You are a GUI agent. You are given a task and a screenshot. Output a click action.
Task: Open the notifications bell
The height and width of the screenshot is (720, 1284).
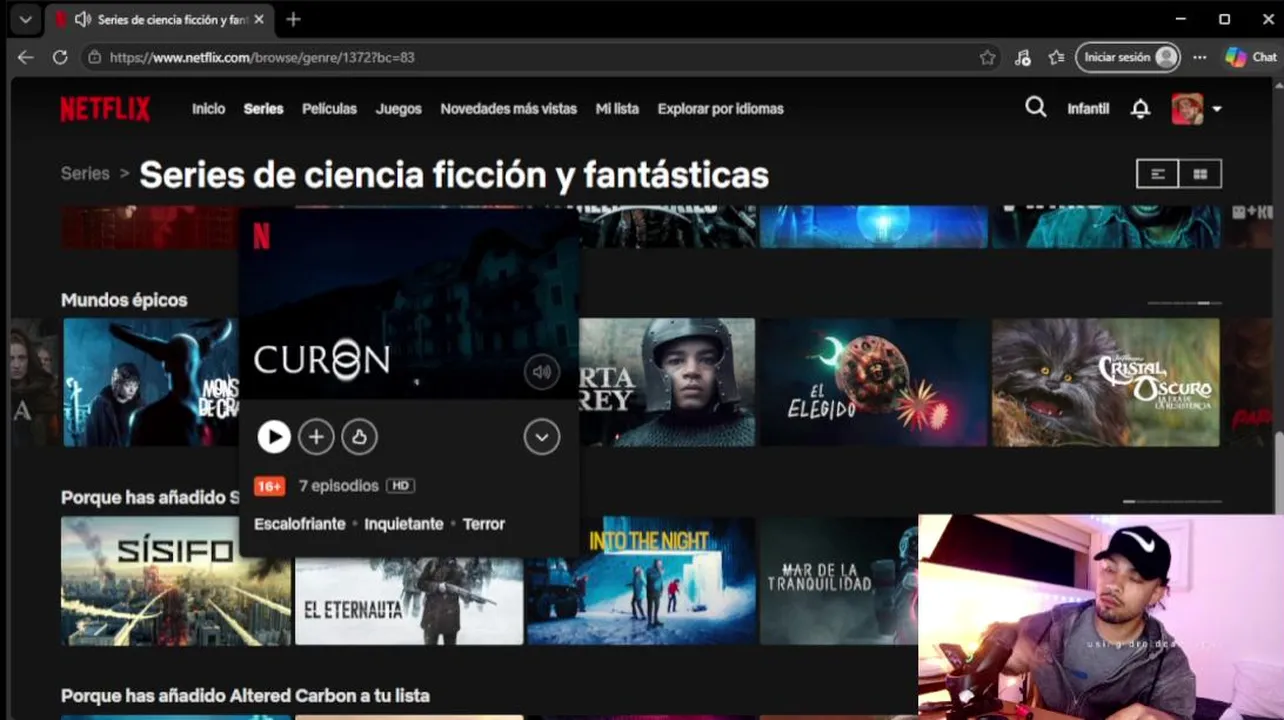click(x=1140, y=109)
